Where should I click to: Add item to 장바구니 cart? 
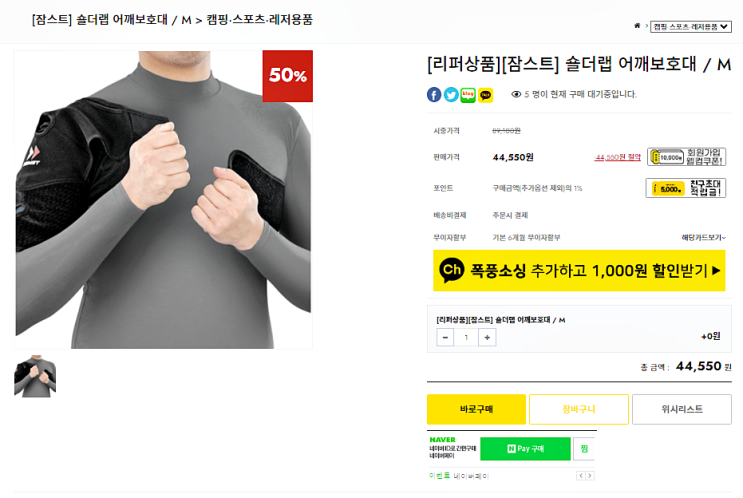[x=579, y=409]
